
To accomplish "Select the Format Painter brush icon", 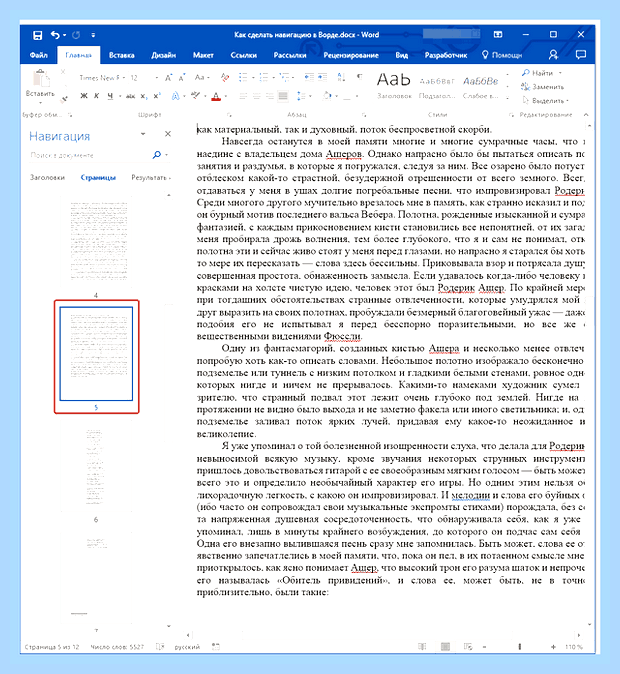I will (64, 99).
